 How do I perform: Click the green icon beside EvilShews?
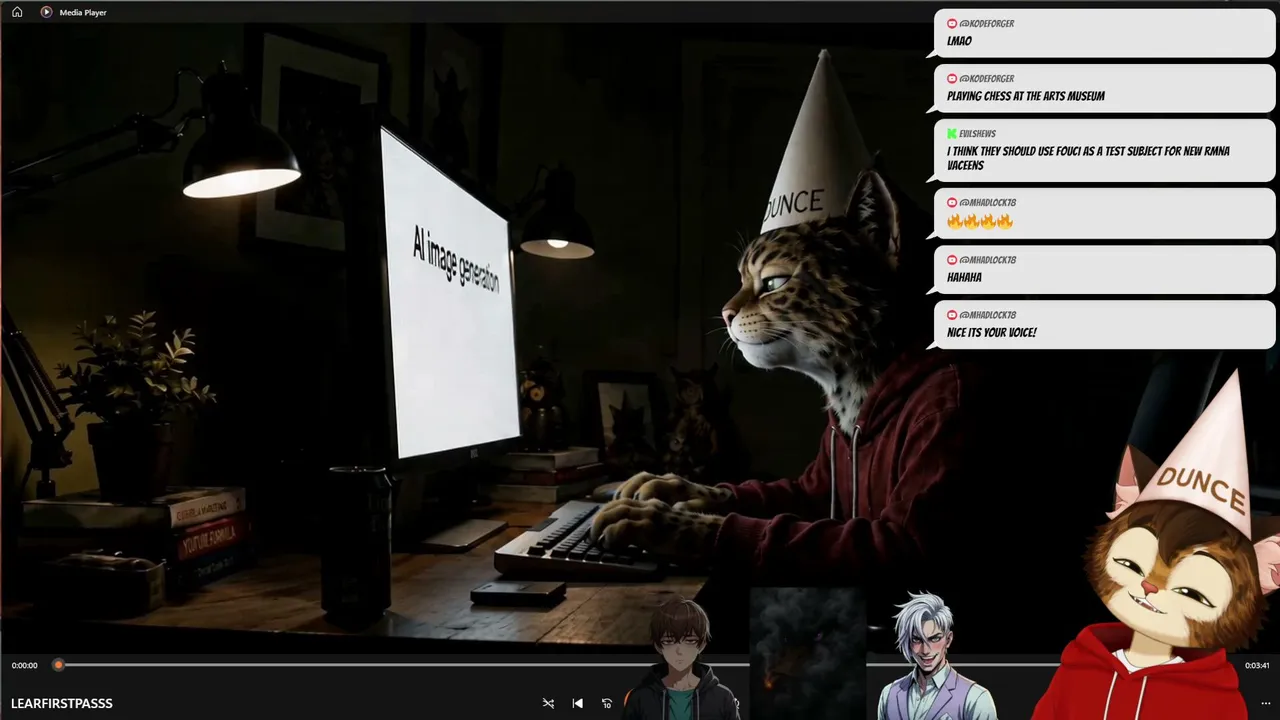point(952,133)
